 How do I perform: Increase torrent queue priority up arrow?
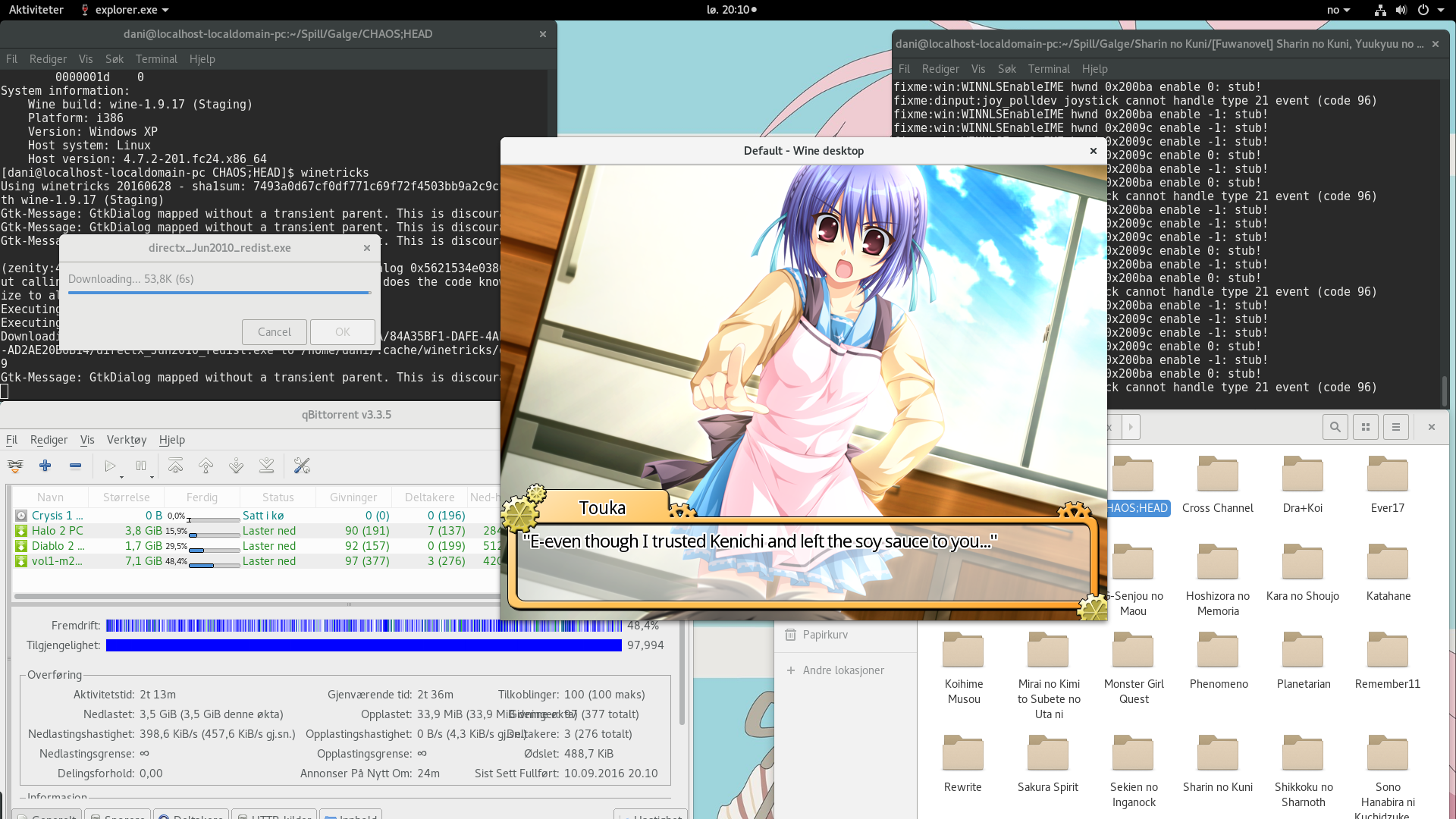click(206, 466)
